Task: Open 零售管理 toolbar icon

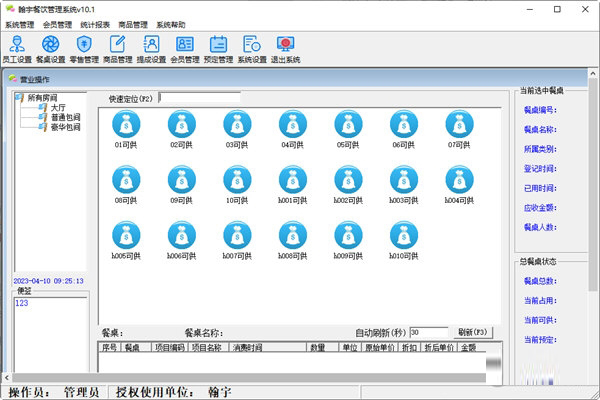Action: tap(84, 47)
